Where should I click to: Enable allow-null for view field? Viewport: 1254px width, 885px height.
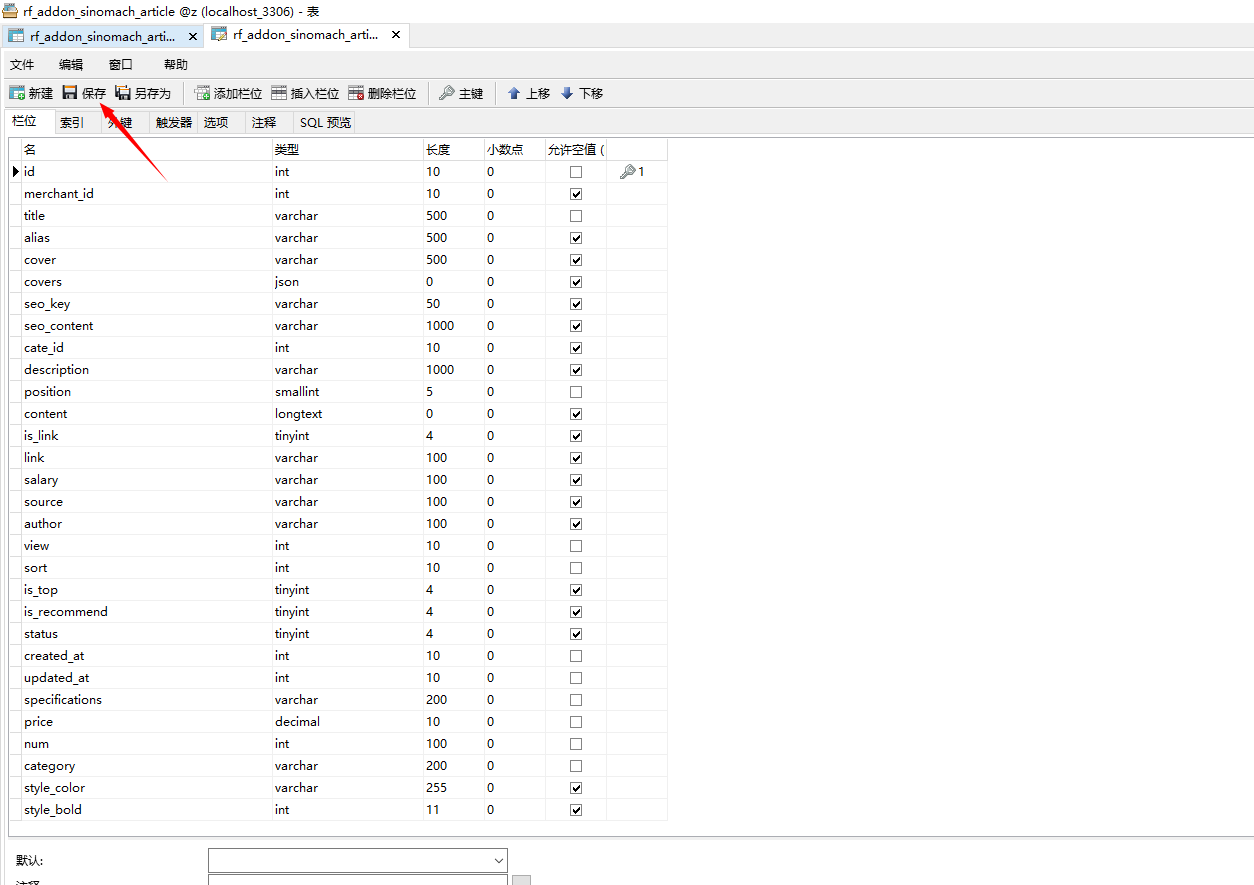[x=576, y=546]
